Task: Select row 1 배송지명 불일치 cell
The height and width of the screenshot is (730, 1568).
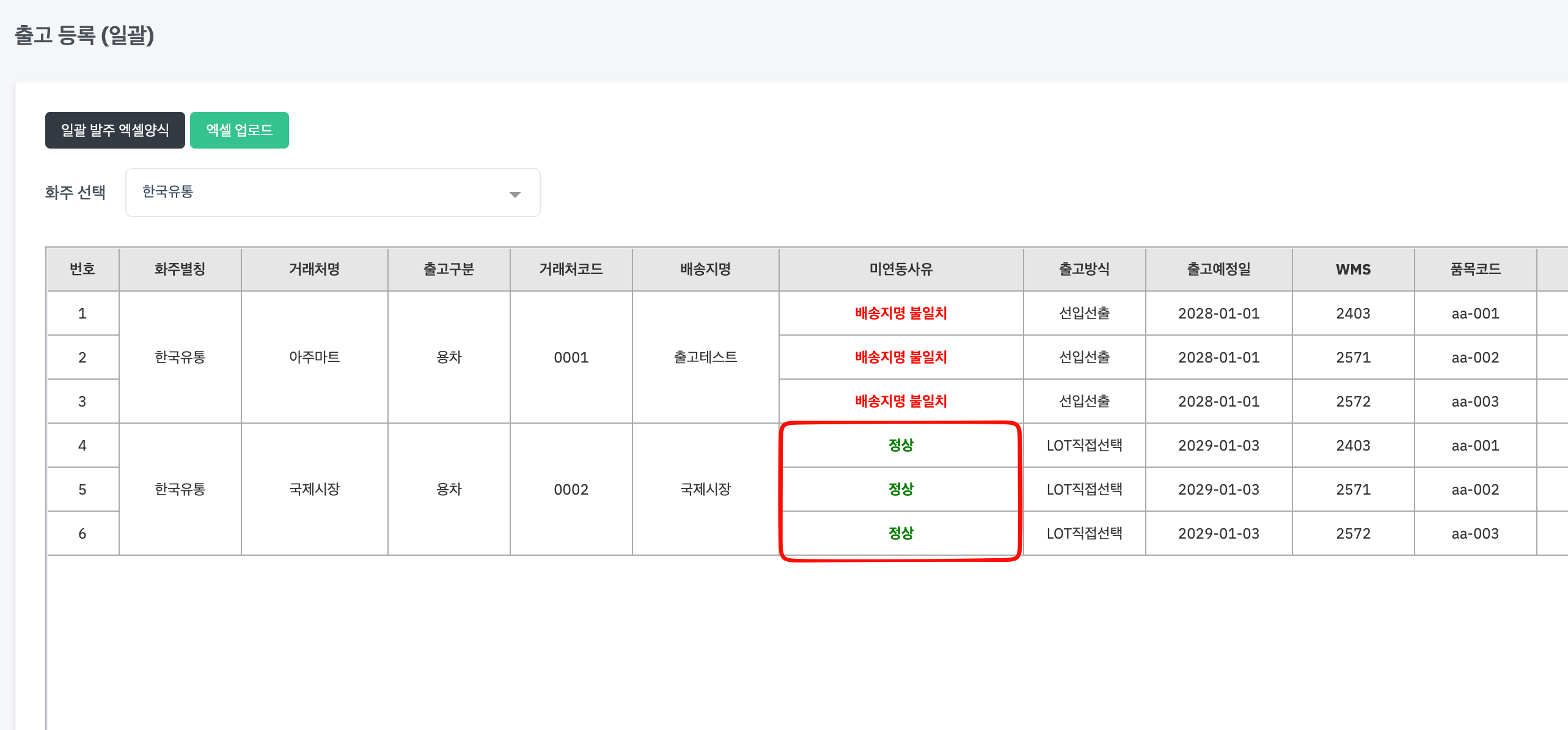Action: click(x=901, y=313)
